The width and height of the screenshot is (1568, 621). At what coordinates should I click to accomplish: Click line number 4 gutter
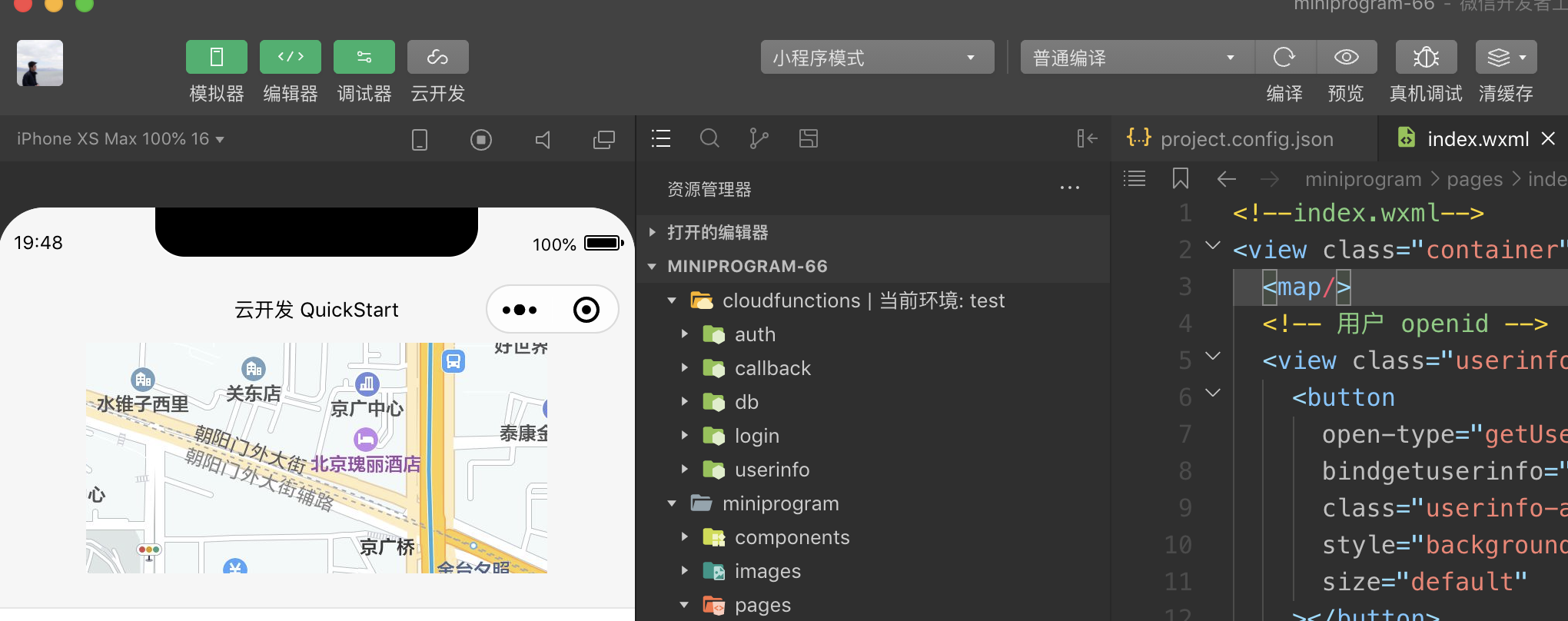(x=1185, y=324)
